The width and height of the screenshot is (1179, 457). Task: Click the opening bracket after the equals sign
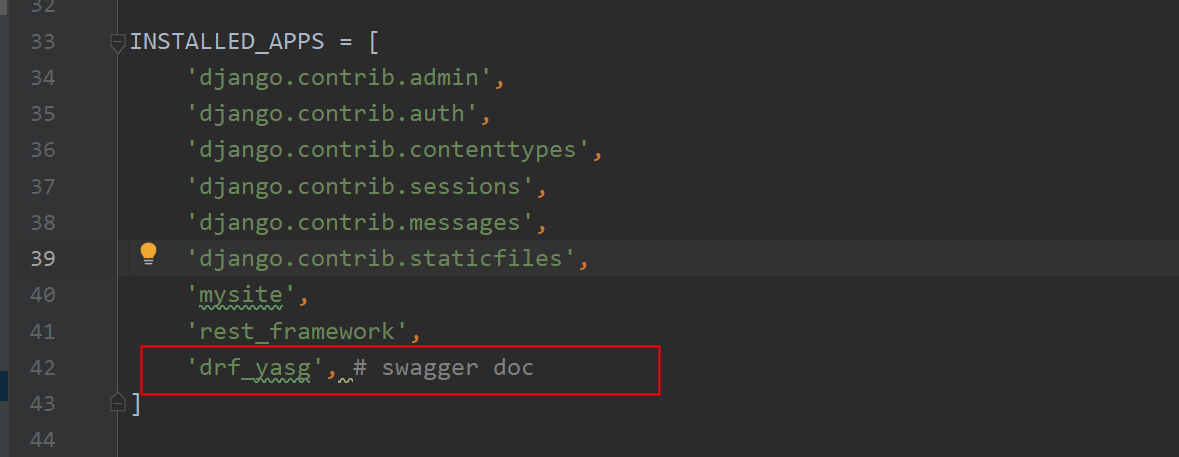pos(374,42)
